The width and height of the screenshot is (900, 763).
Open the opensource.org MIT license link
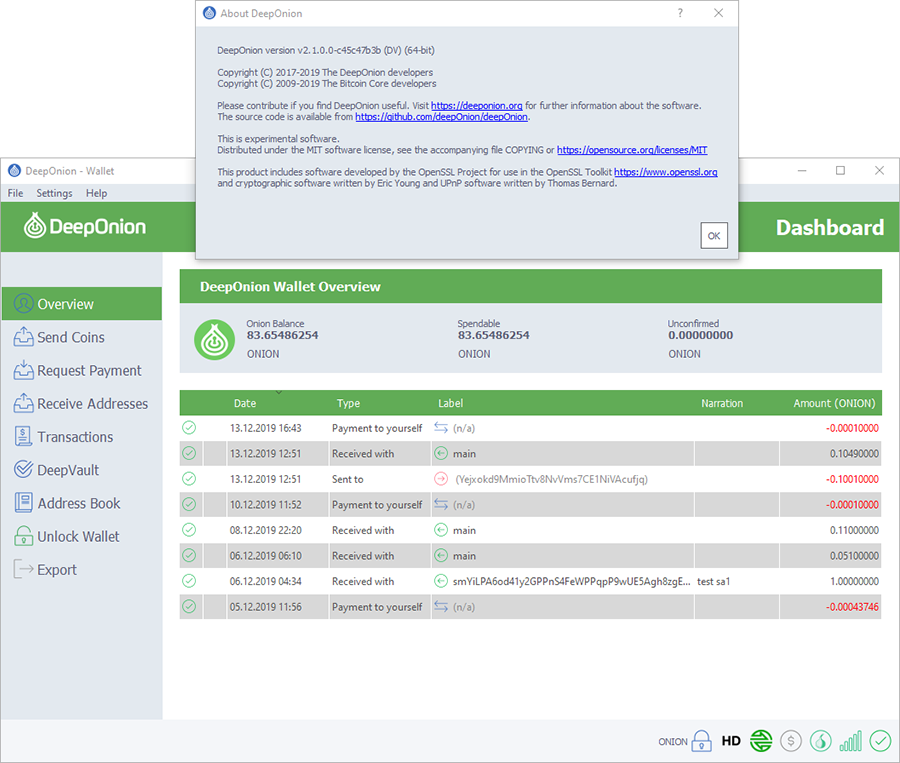click(632, 150)
